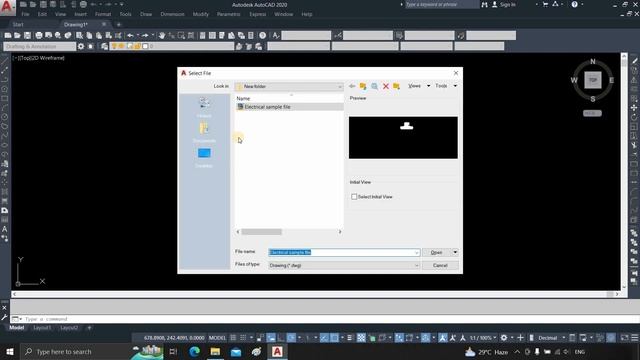The image size is (640, 360).
Task: Enable the Select Initial View checkbox
Action: (x=354, y=197)
